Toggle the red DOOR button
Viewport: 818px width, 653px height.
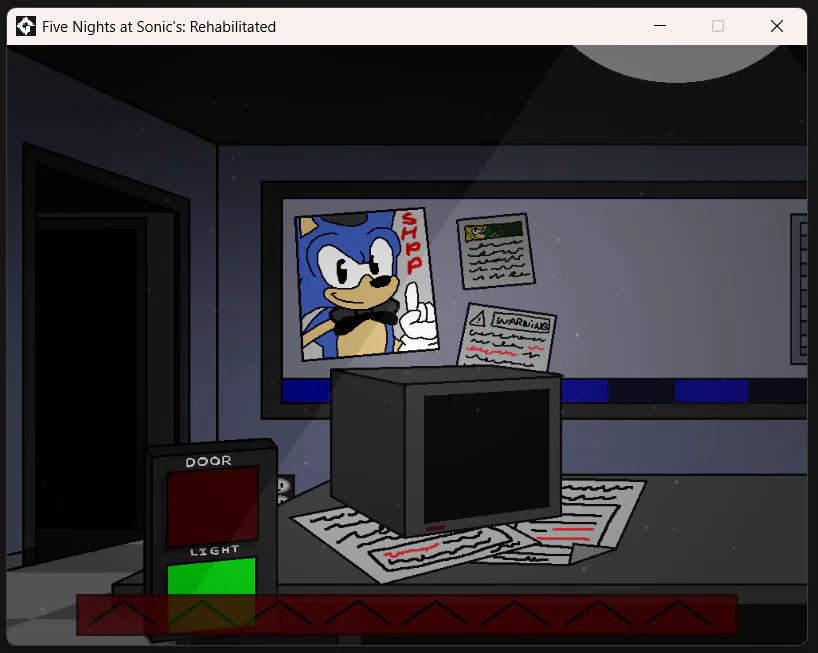[x=212, y=505]
